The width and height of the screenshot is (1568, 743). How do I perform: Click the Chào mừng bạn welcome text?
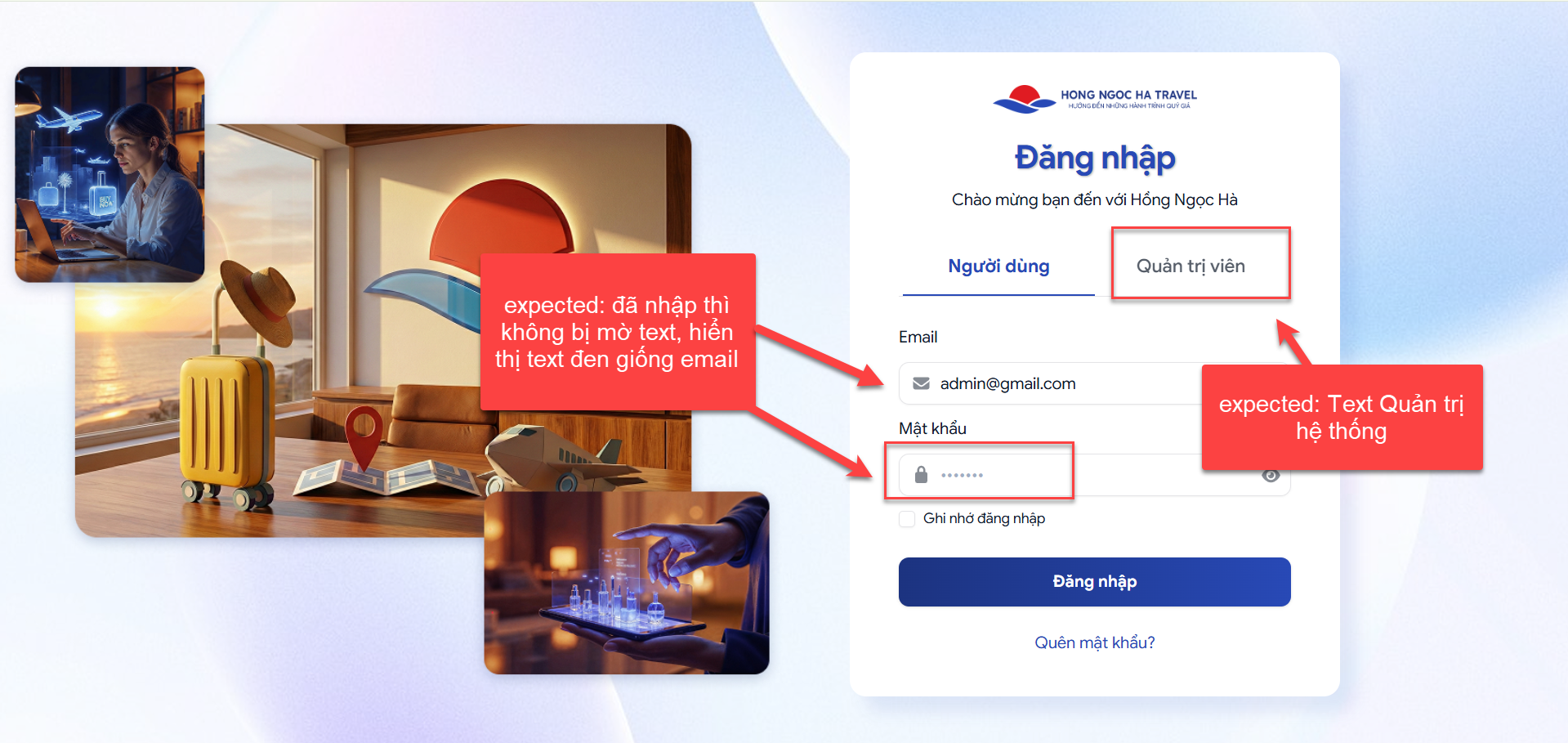point(1095,200)
